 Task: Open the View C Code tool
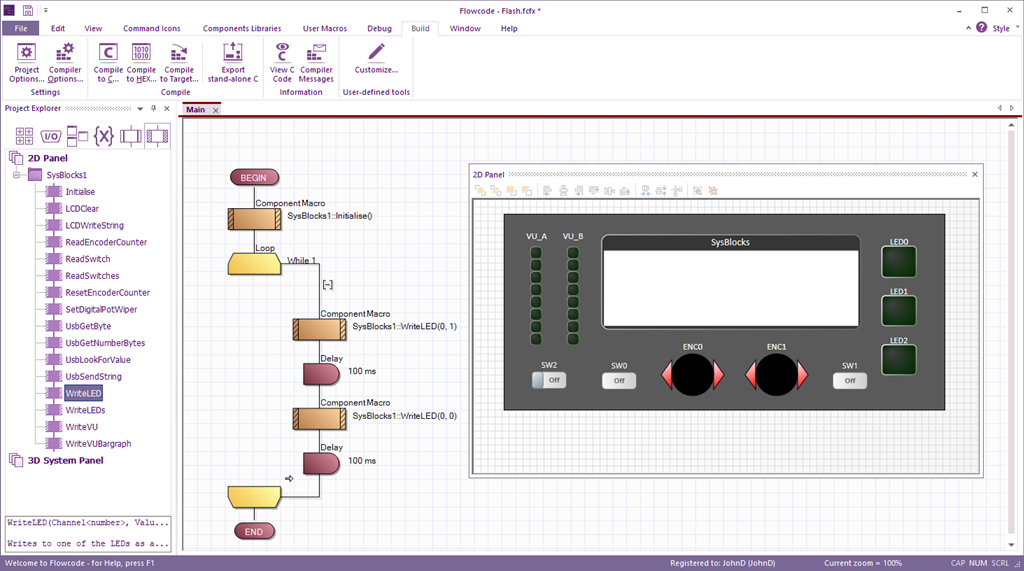[x=282, y=62]
